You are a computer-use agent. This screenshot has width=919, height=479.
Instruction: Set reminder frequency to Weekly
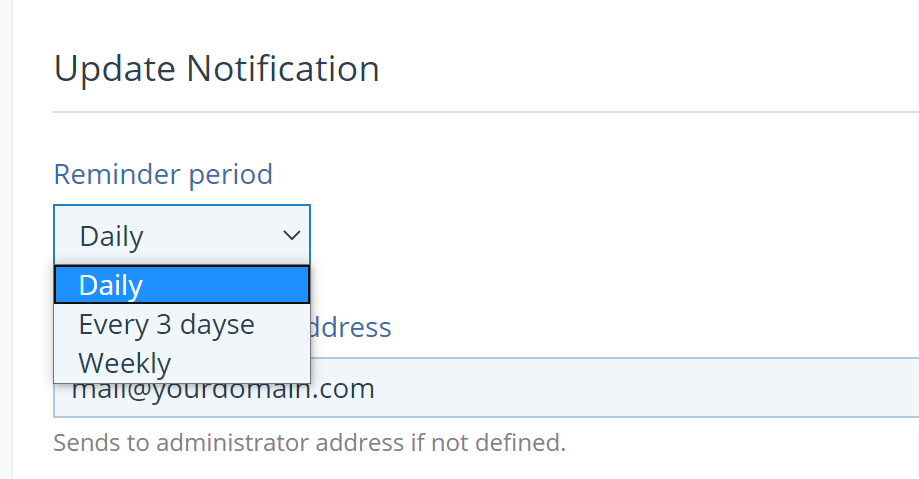coord(125,362)
